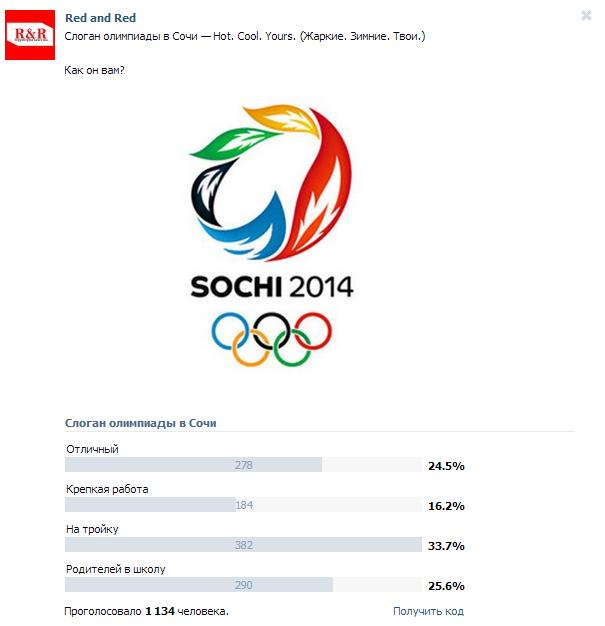Click the 24.5% percentage label
This screenshot has height=626, width=605.
point(446,466)
